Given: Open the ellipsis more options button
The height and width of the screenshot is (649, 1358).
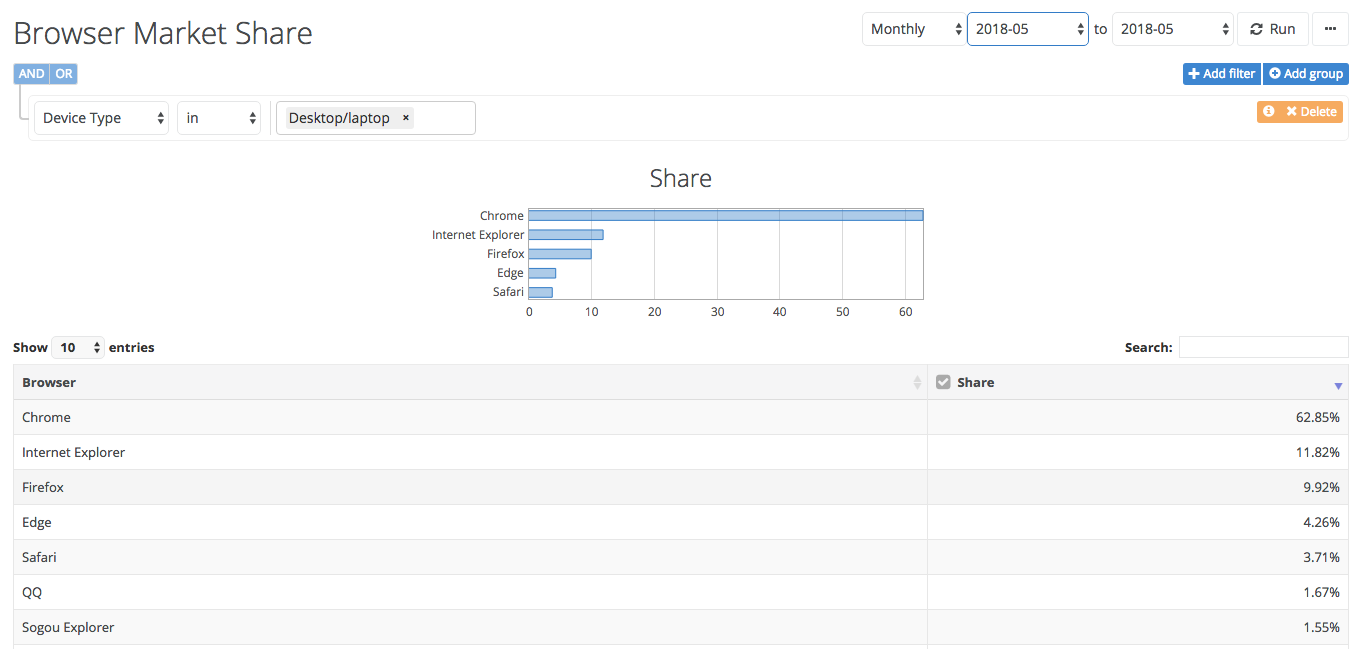Looking at the screenshot, I should (1330, 29).
